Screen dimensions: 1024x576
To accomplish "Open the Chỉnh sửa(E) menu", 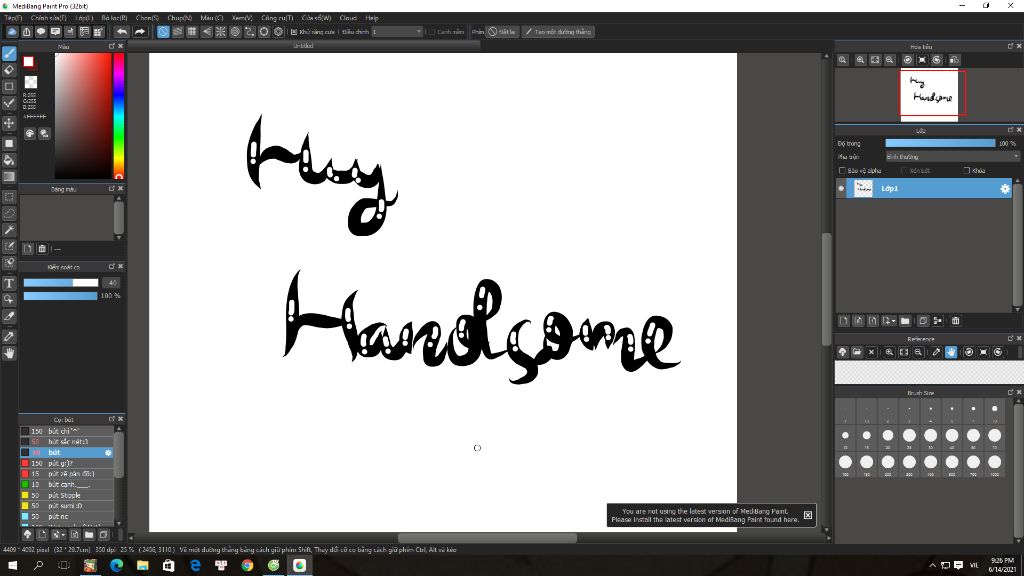I will (x=48, y=18).
